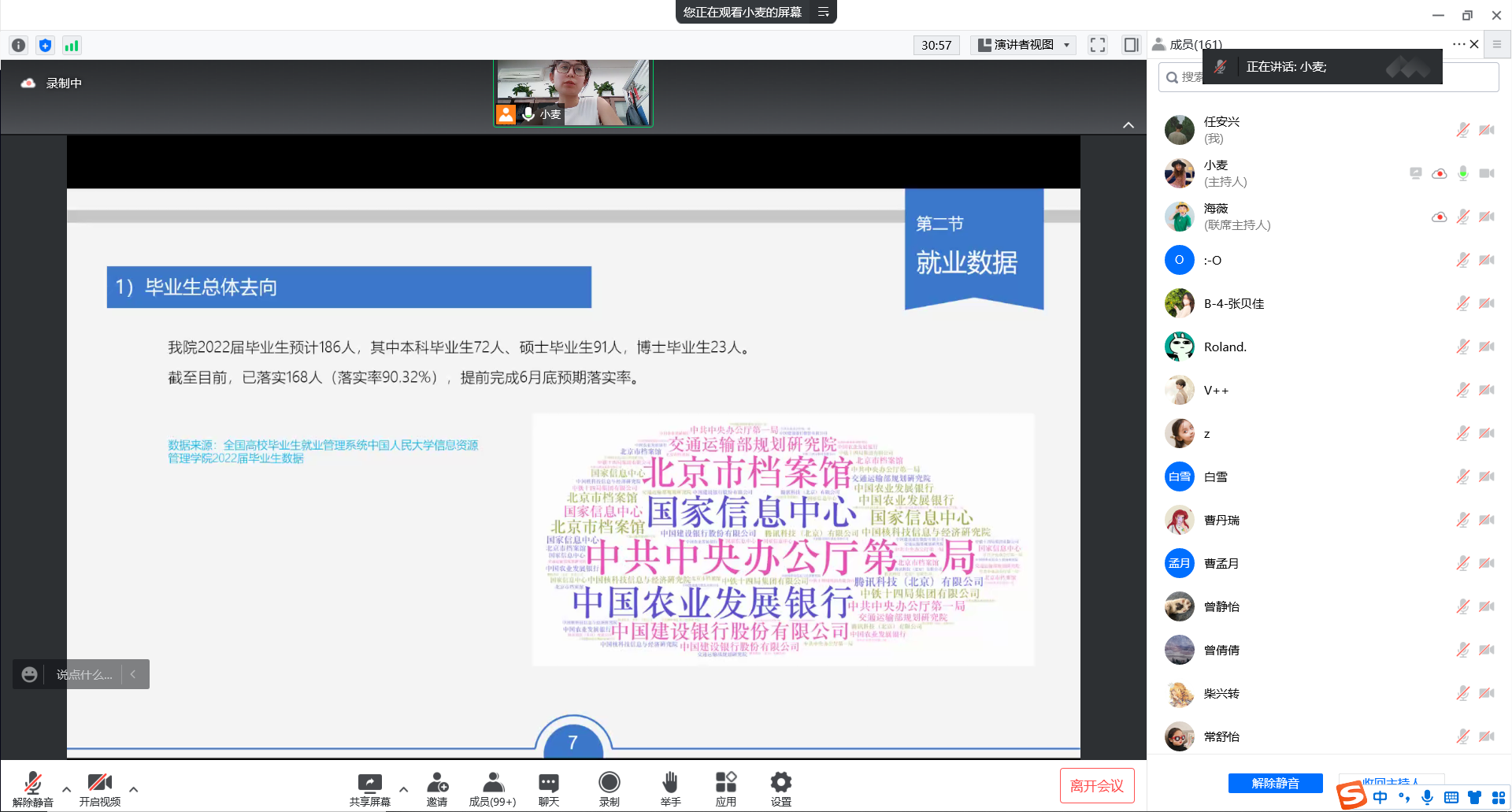Click the 说点什么 chat input field
This screenshot has width=1512, height=812.
[x=84, y=674]
